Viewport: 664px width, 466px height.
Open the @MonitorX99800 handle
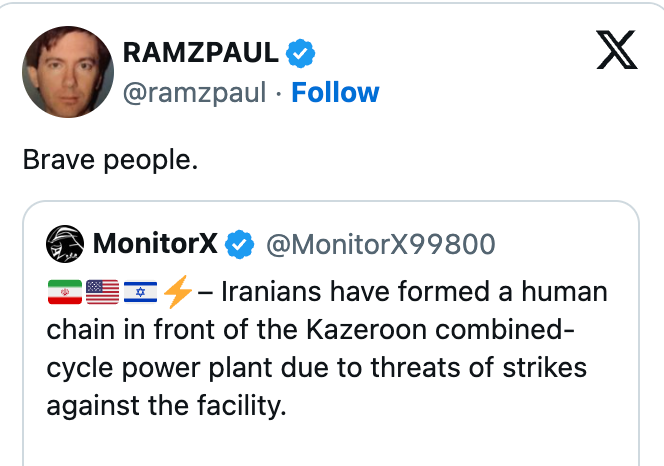point(378,243)
